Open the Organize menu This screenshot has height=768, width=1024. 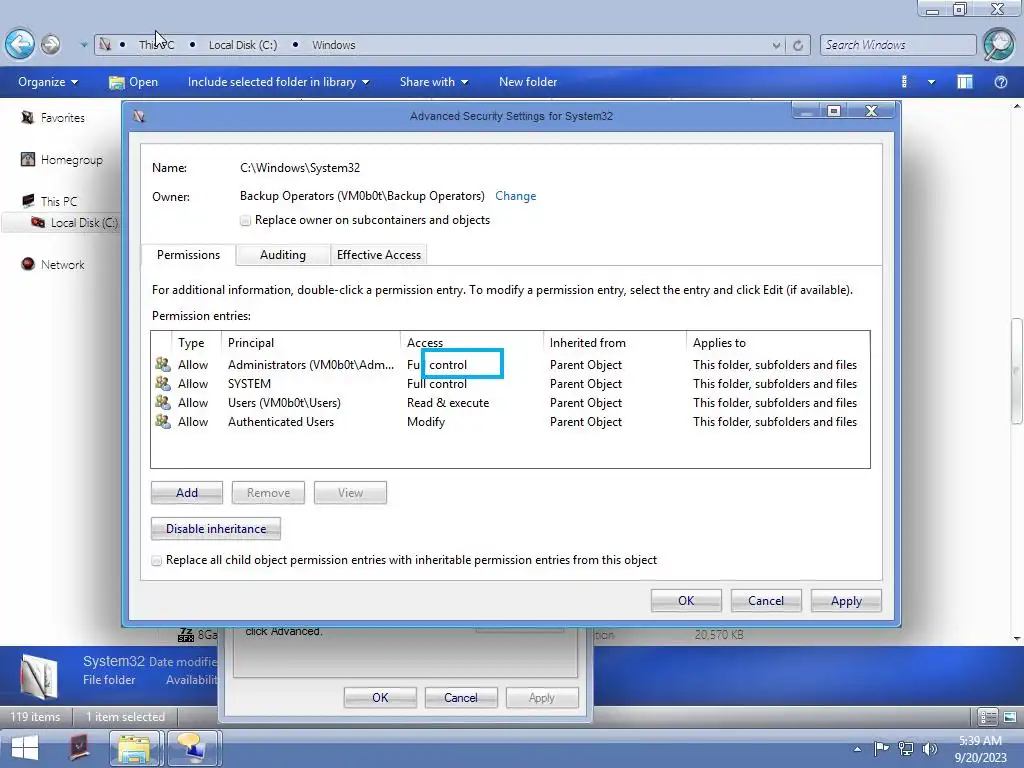pos(48,82)
